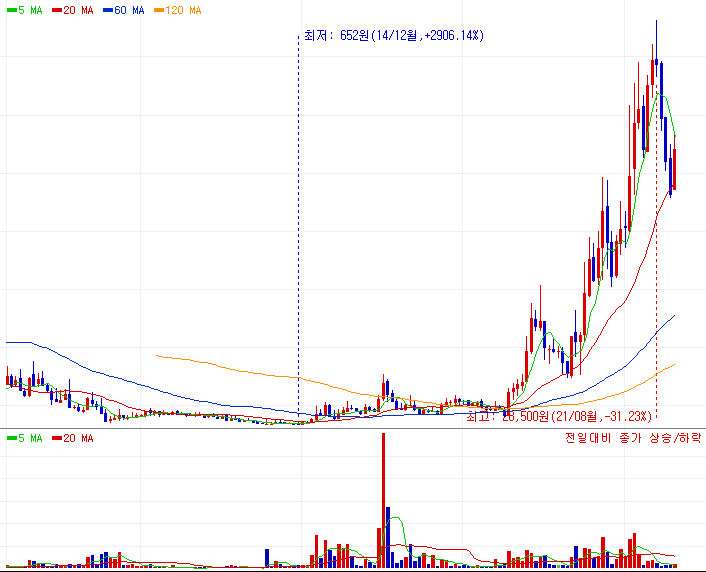This screenshot has height=572, width=706.
Task: Click the 최저: 652원 low-price annotation
Action: [x=394, y=35]
